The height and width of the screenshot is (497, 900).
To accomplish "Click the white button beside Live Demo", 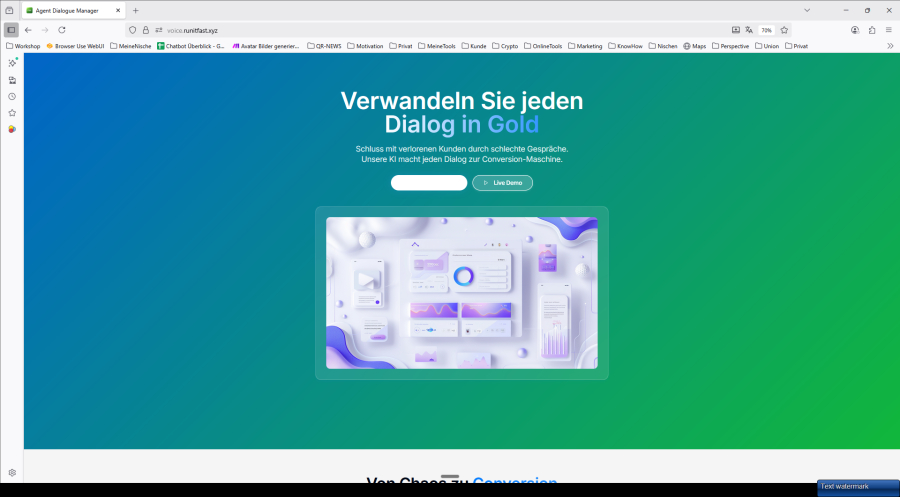I will tap(429, 183).
